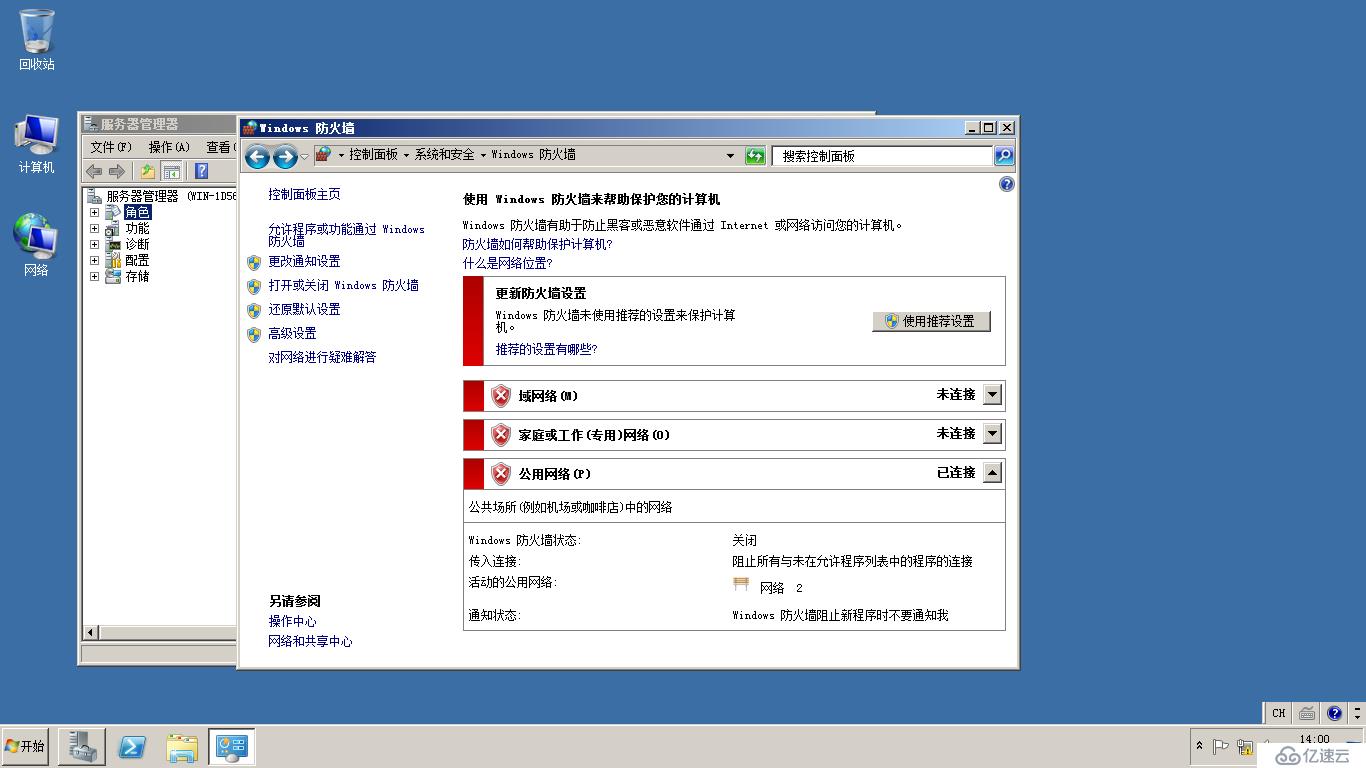Viewport: 1366px width, 768px height.
Task: Open 打开或关闭 Windows 防火墙 link
Action: [343, 285]
